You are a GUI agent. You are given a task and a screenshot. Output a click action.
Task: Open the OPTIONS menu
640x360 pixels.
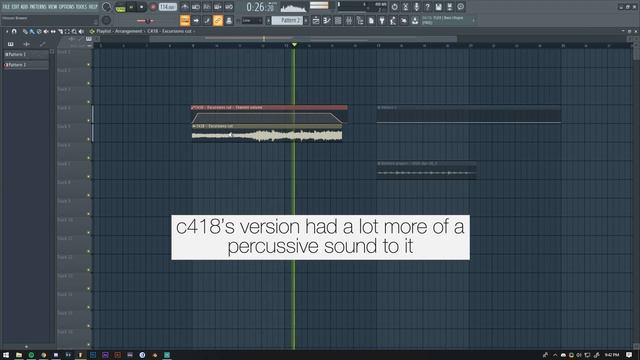point(67,7)
